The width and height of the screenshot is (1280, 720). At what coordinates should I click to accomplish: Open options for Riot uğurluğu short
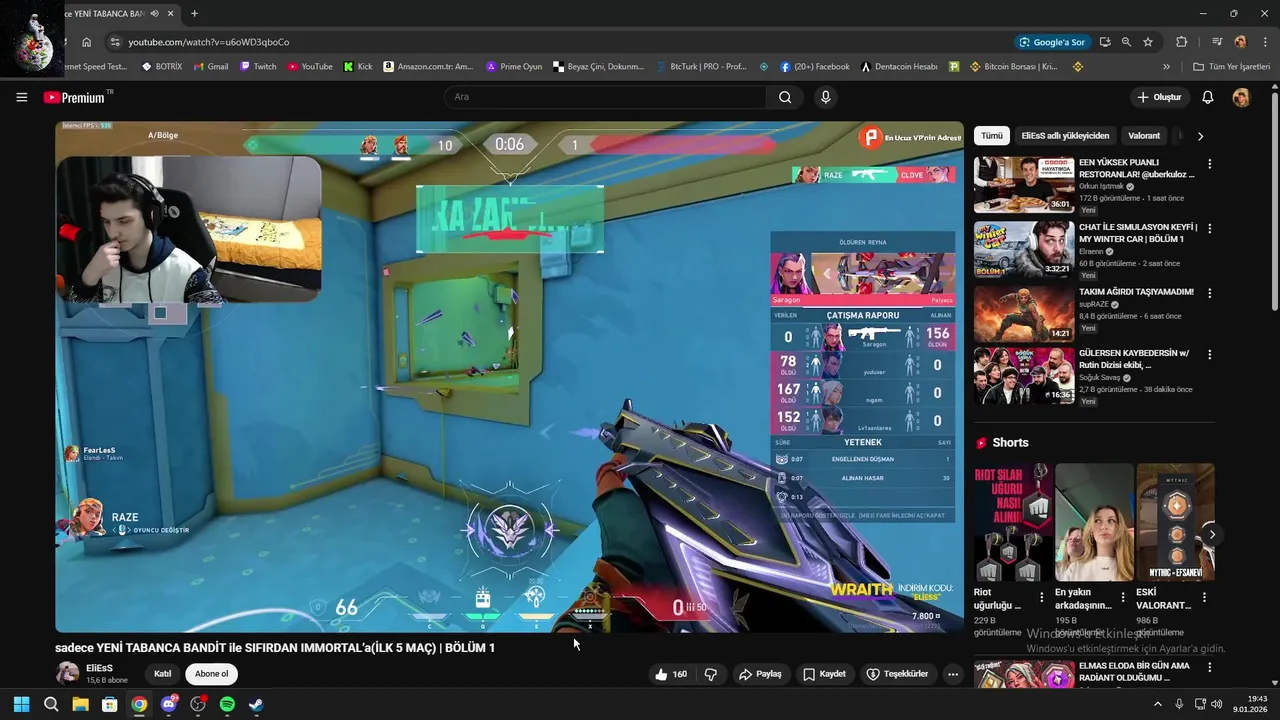[1041, 597]
